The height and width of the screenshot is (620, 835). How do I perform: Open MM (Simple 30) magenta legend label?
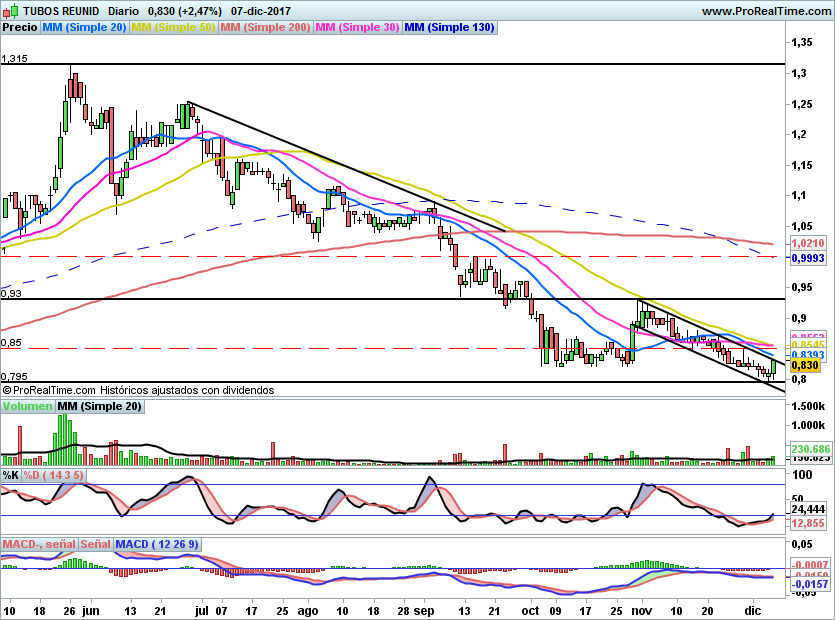(357, 27)
